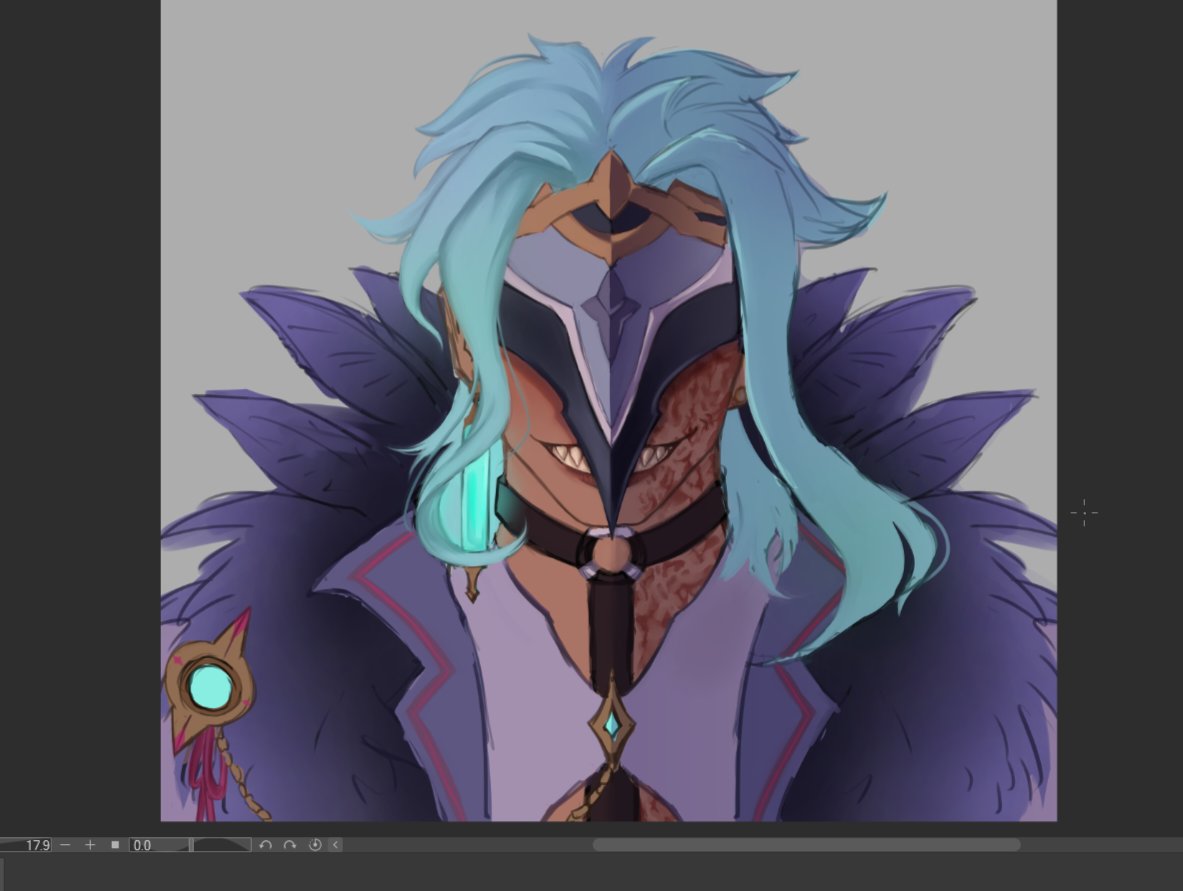Click the zoom out minus icon
The image size is (1183, 891).
point(65,845)
